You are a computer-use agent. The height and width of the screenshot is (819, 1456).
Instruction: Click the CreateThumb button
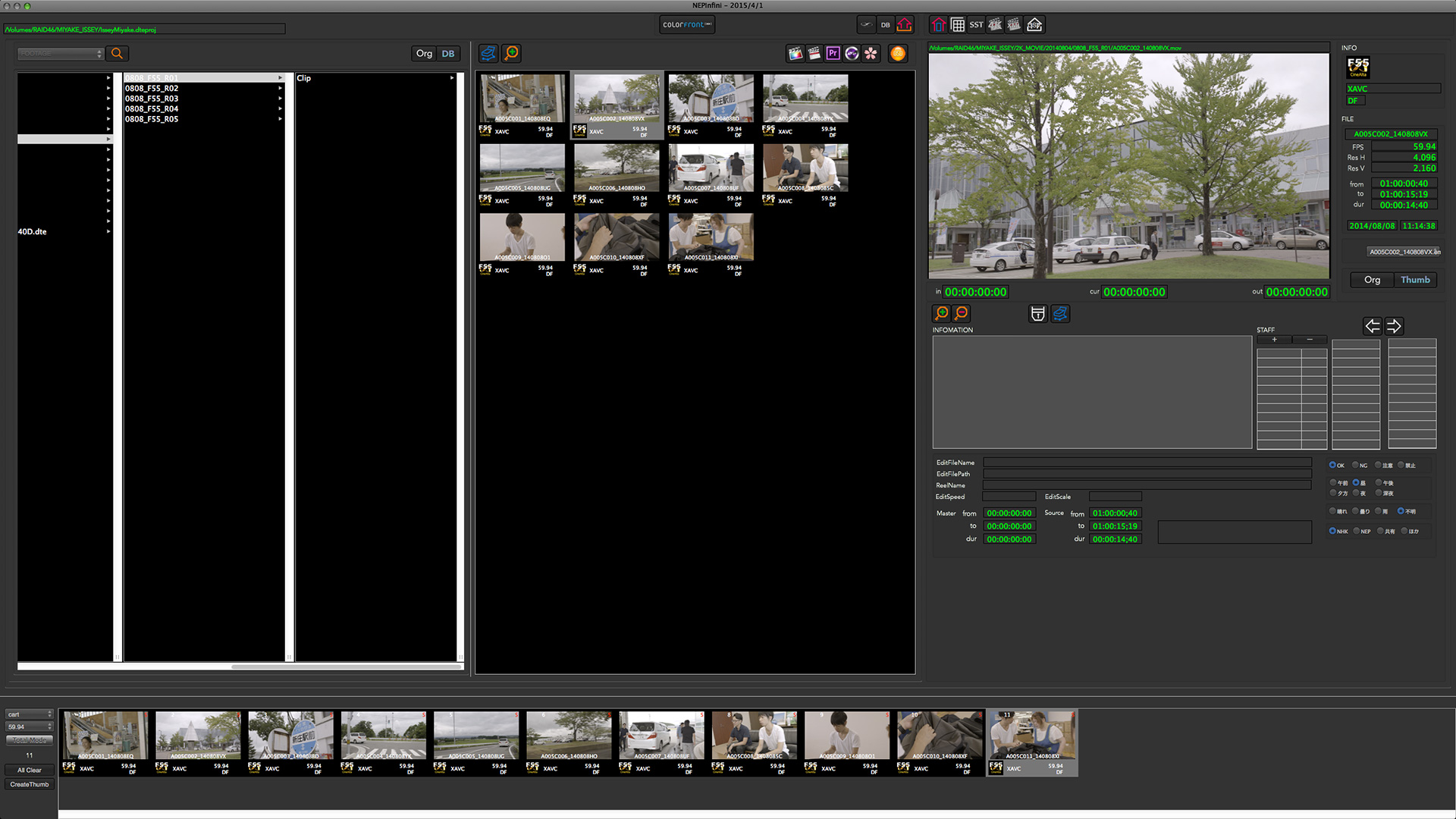tap(30, 784)
